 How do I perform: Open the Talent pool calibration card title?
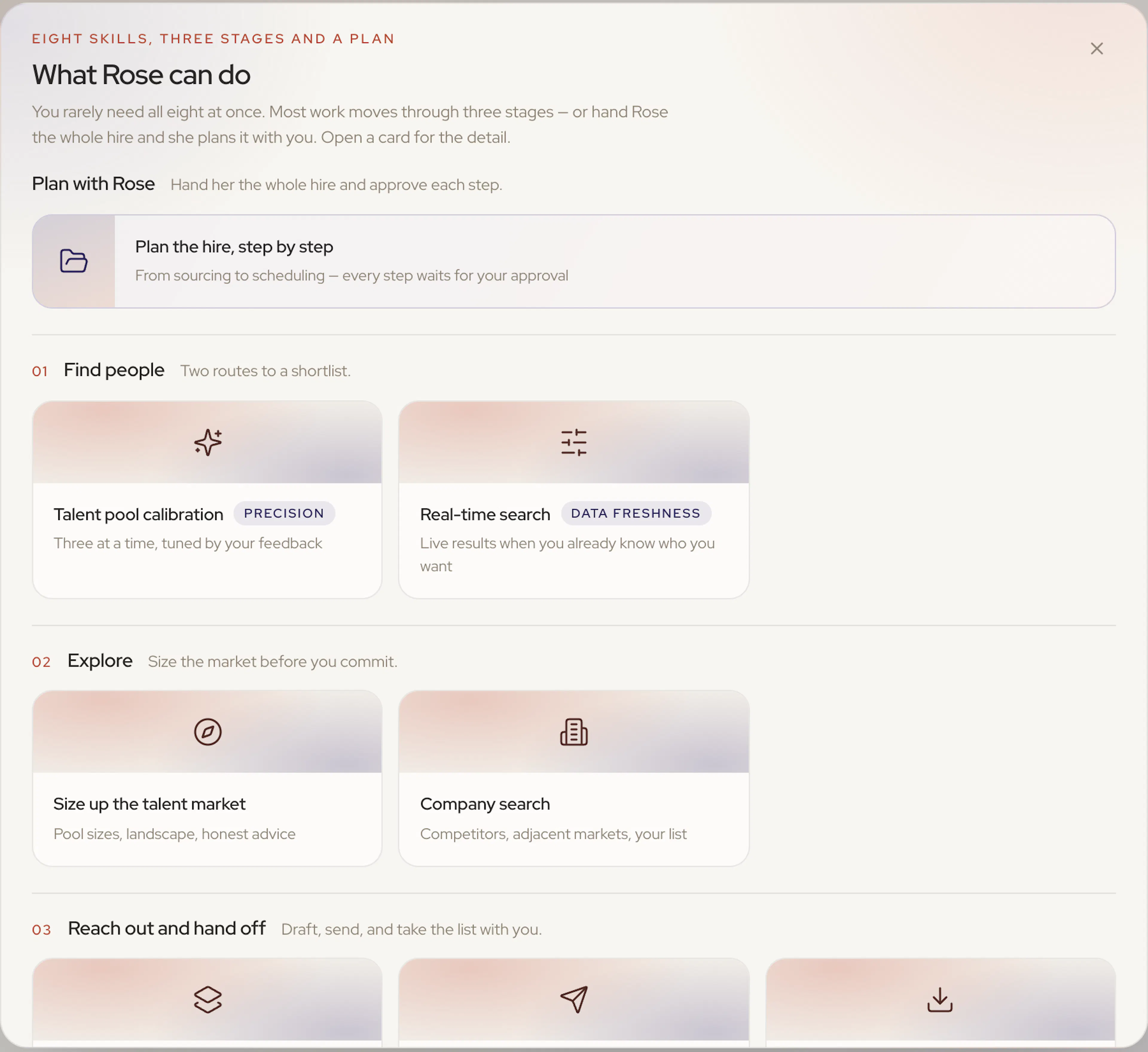click(138, 515)
